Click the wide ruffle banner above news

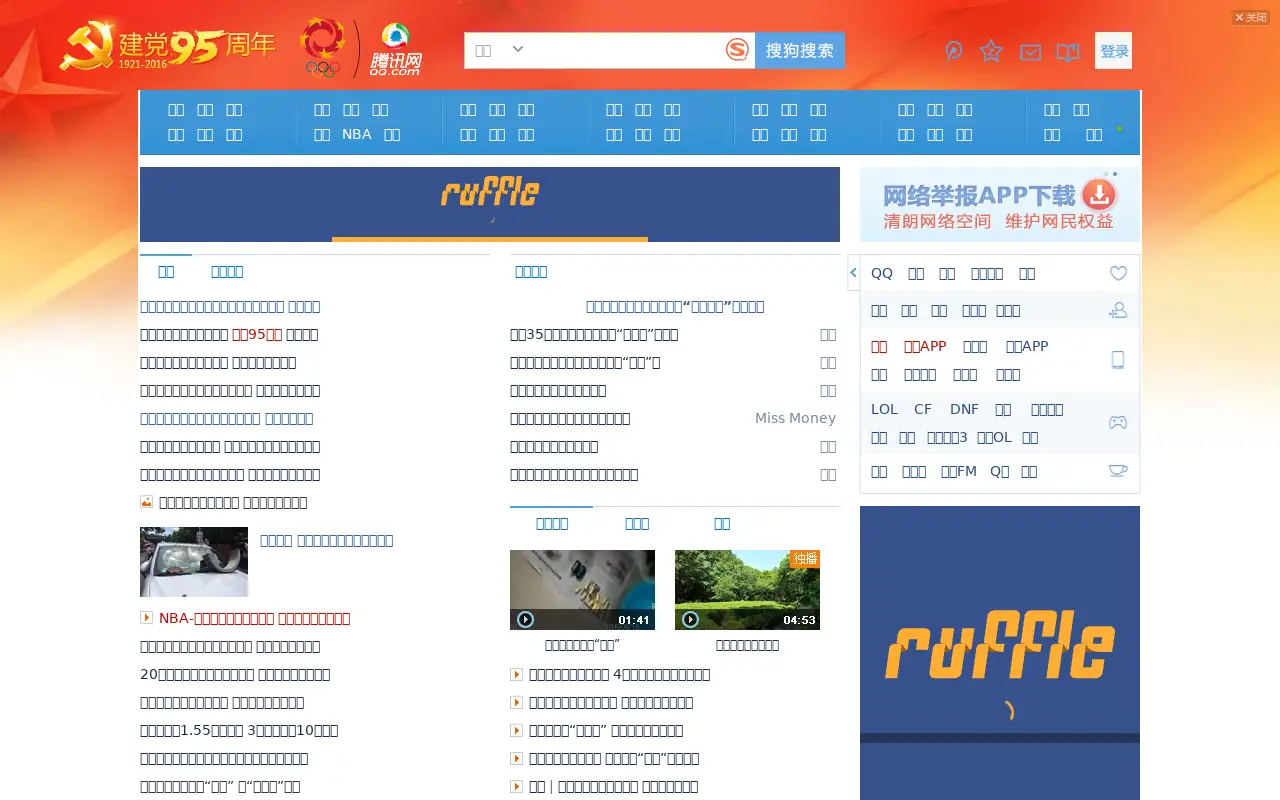[x=490, y=204]
